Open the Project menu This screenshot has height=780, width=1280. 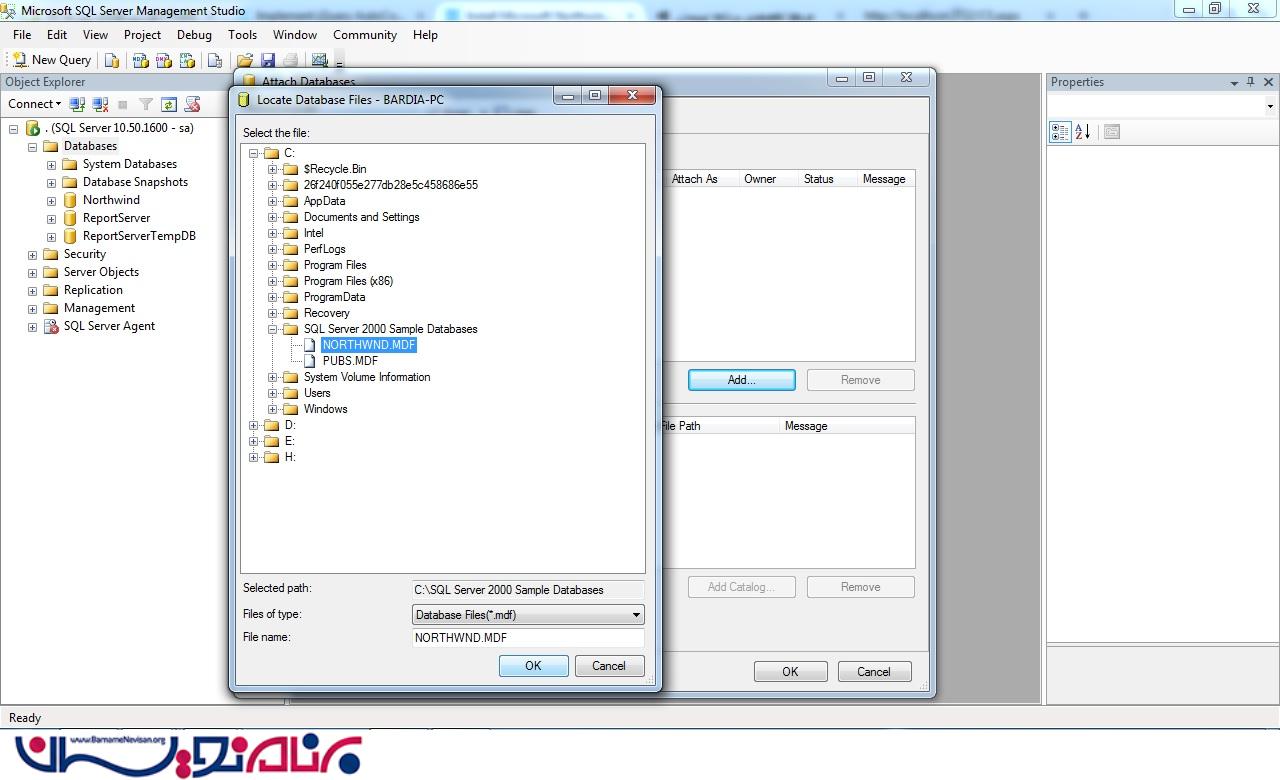142,34
